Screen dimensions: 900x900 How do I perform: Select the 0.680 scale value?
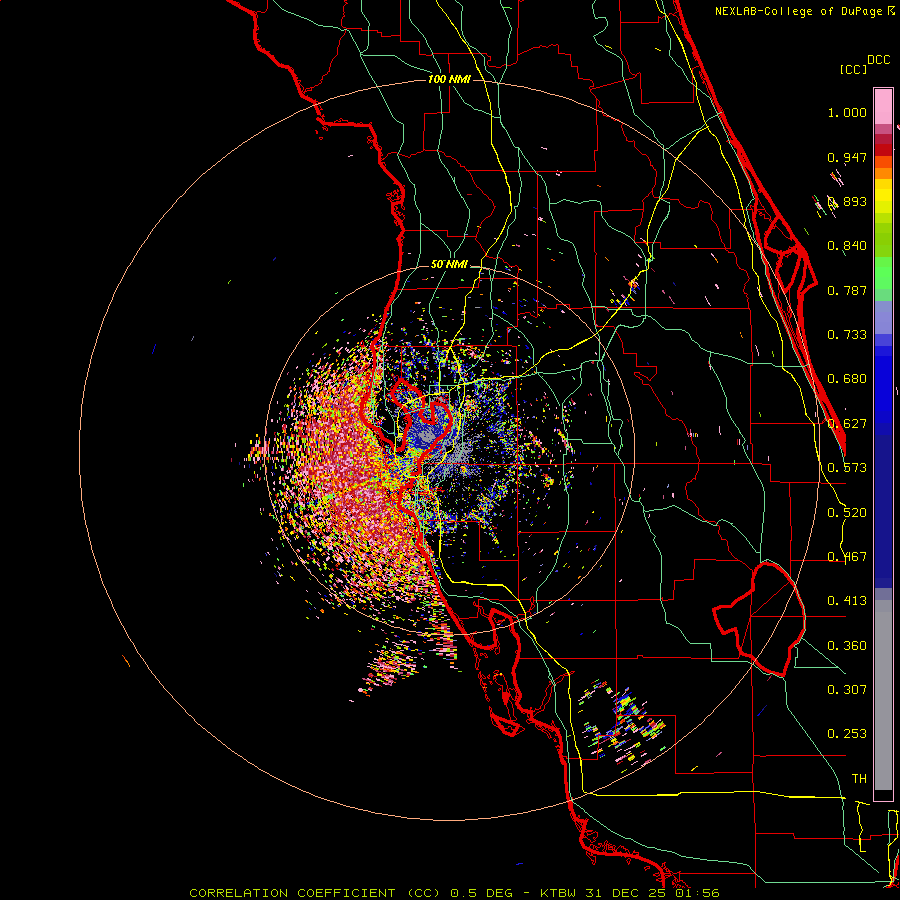click(847, 379)
